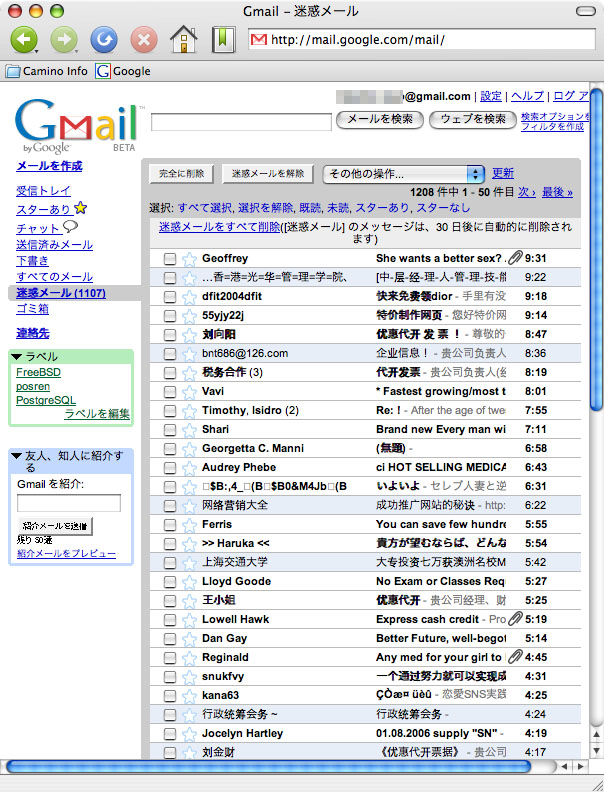Open the 送信済みメール sent mail folder
This screenshot has height=792, width=604.
(x=55, y=245)
